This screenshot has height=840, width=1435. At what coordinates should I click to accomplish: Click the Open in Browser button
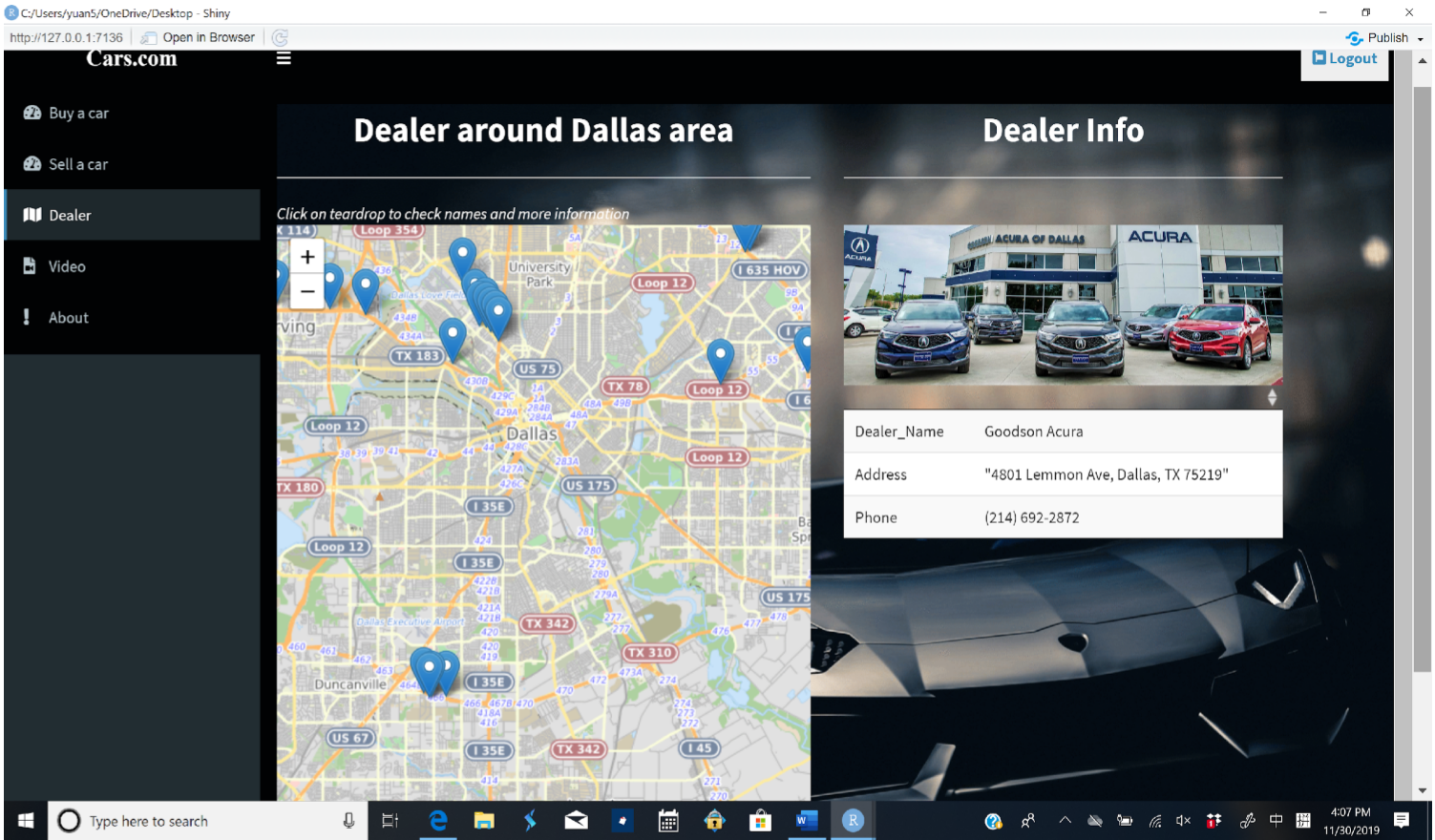pos(199,37)
